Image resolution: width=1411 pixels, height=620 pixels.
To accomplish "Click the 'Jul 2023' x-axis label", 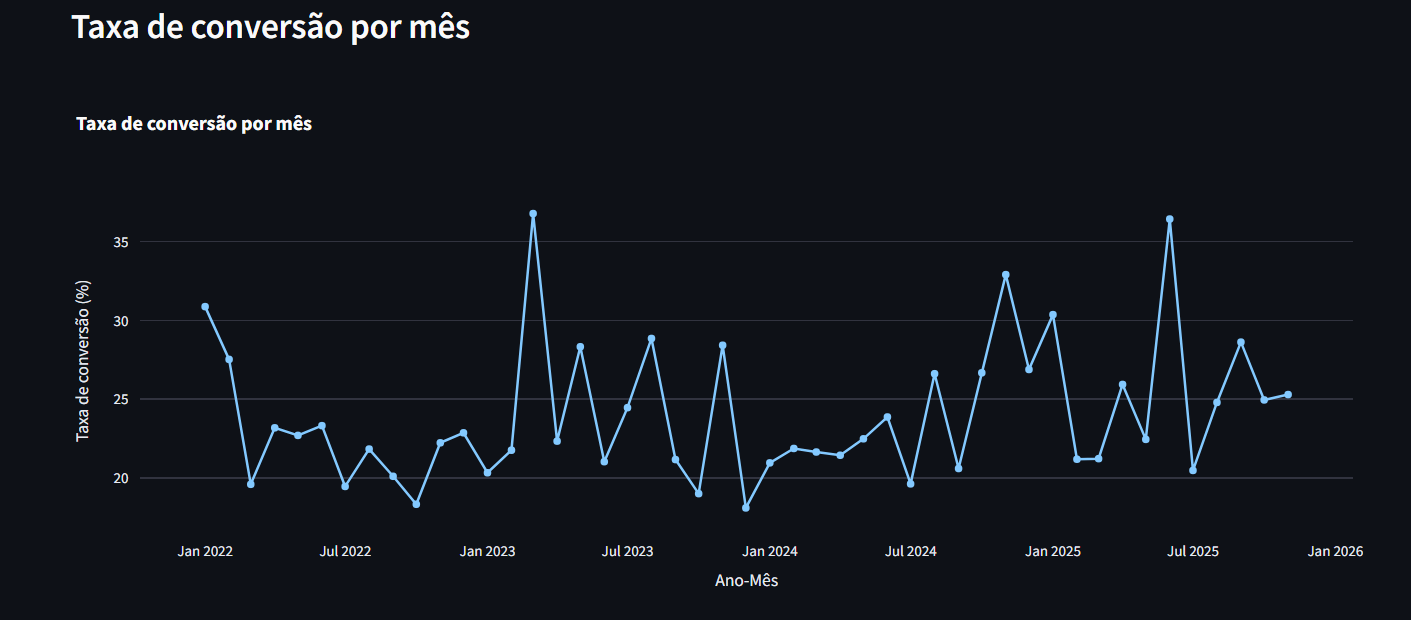I will click(x=627, y=551).
